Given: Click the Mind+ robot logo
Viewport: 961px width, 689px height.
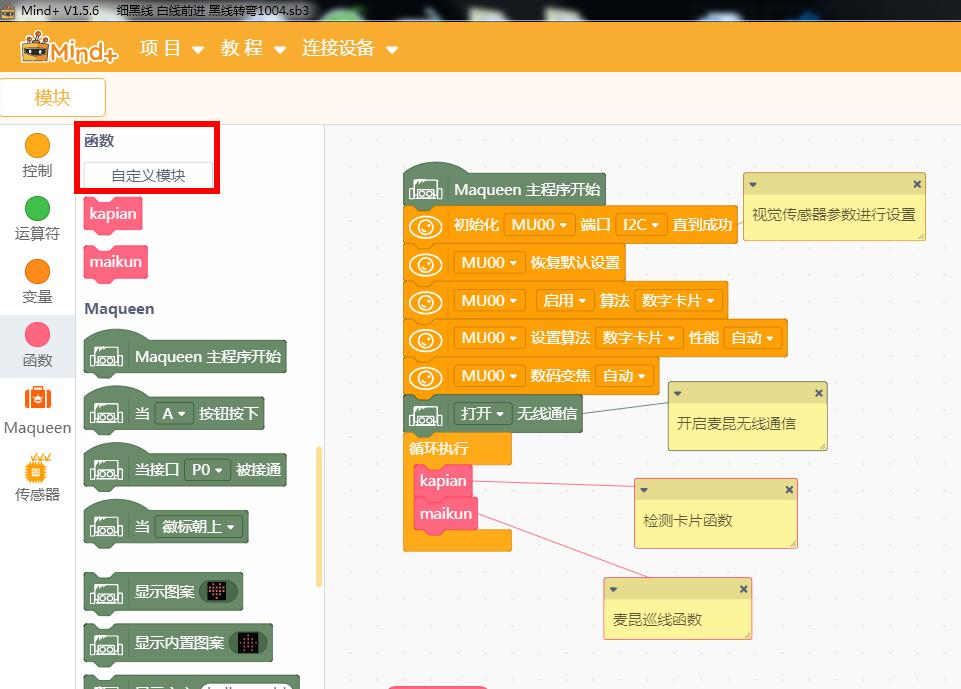Looking at the screenshot, I should pos(69,47).
